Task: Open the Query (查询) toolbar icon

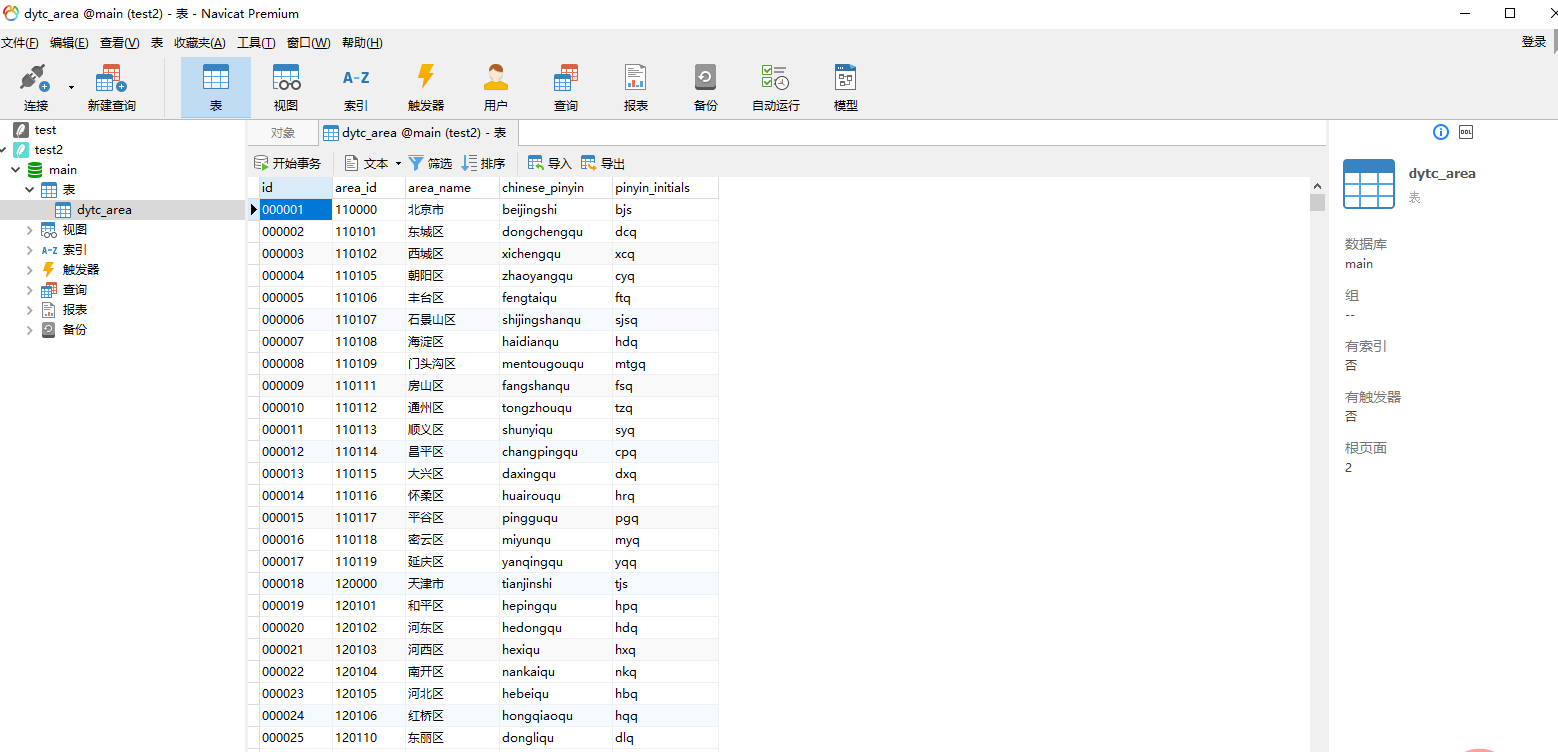Action: (566, 88)
